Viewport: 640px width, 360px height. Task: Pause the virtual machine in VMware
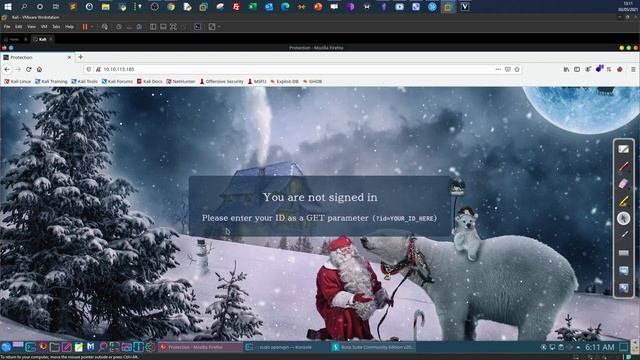click(85, 27)
